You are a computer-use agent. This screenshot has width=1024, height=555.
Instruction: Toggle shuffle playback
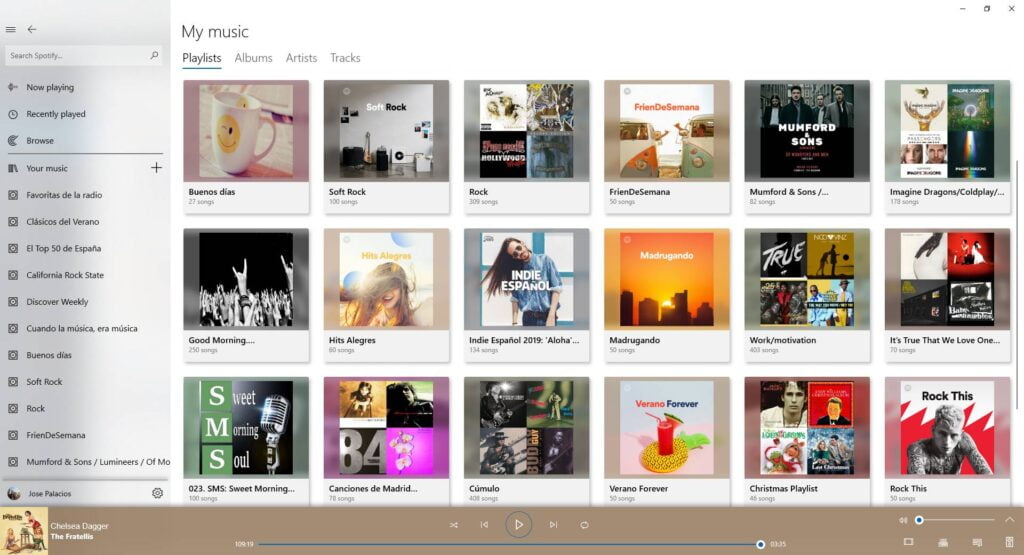pyautogui.click(x=454, y=524)
